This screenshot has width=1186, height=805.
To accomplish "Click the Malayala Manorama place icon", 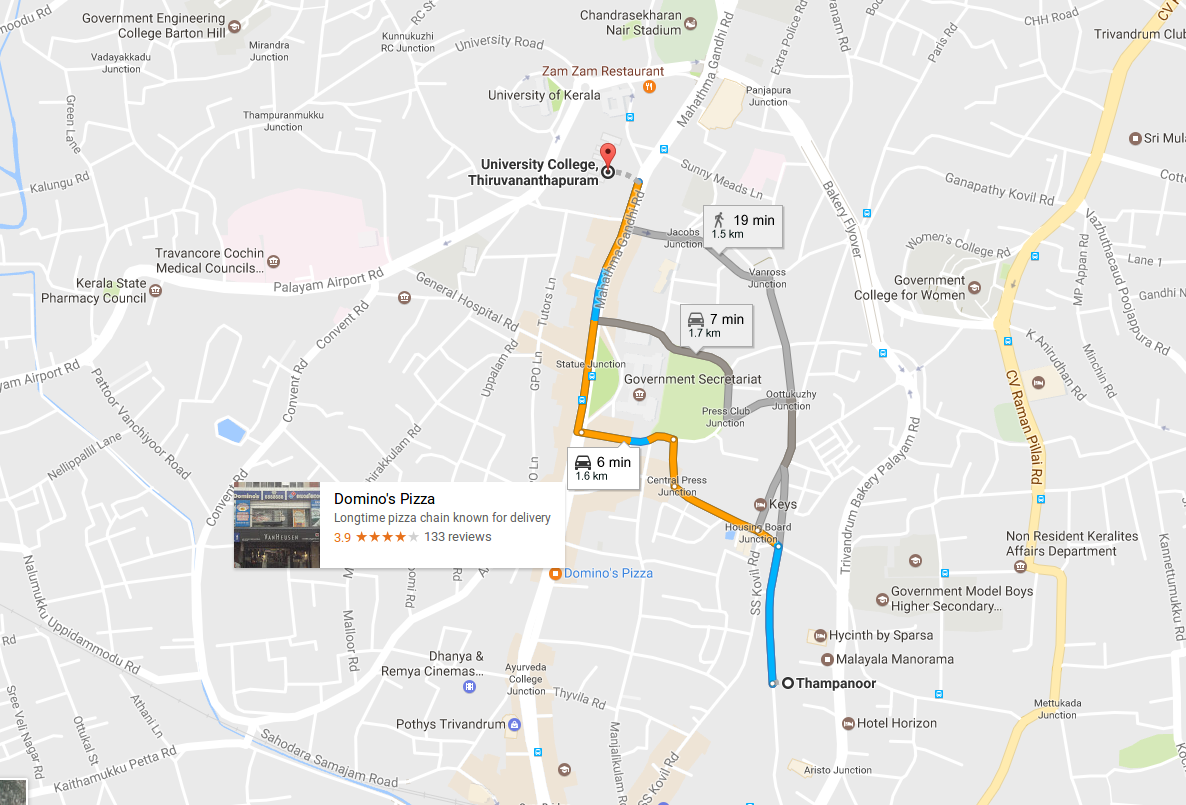I will 827,659.
